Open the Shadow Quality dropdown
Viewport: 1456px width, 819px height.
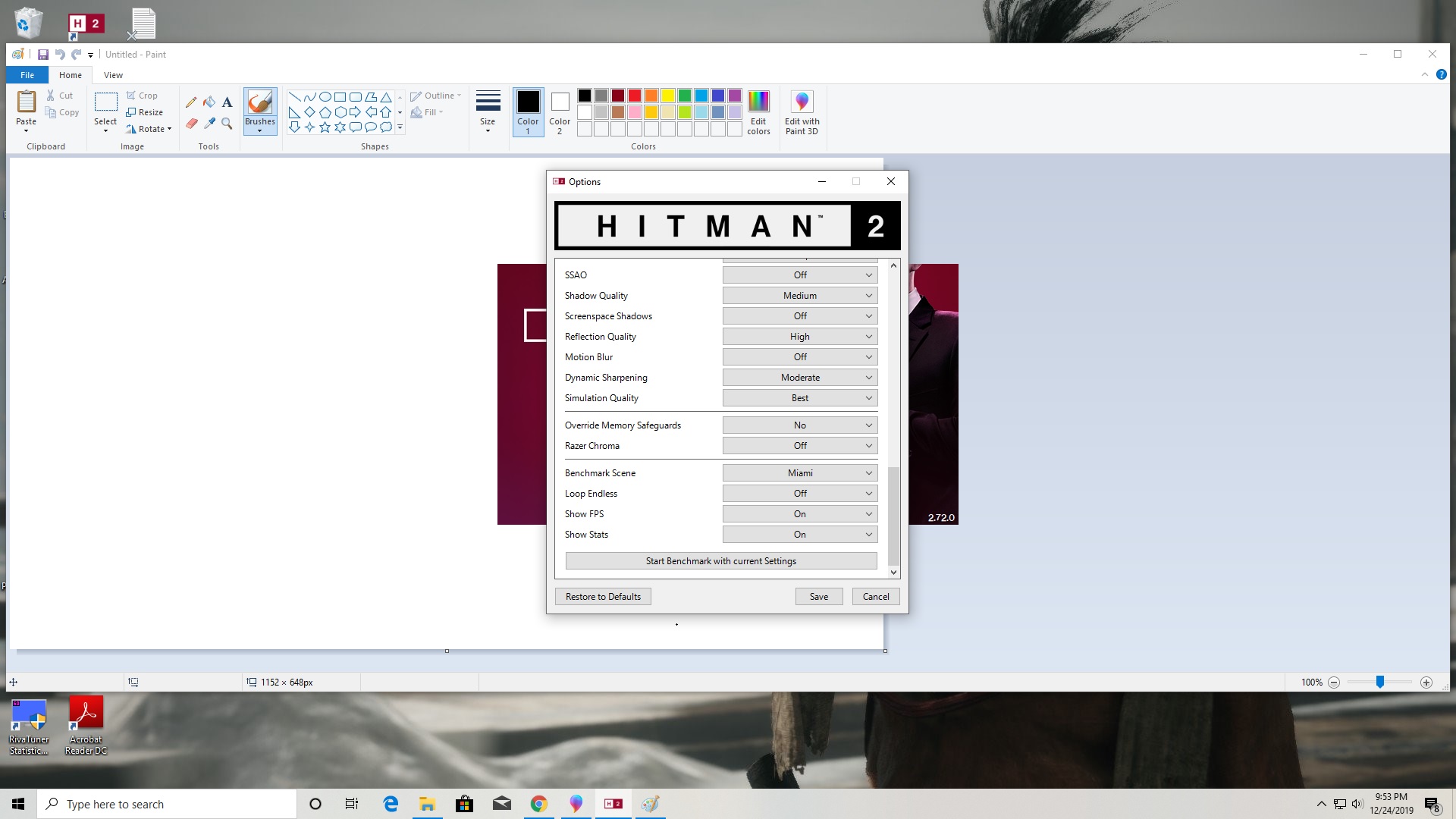coord(800,296)
